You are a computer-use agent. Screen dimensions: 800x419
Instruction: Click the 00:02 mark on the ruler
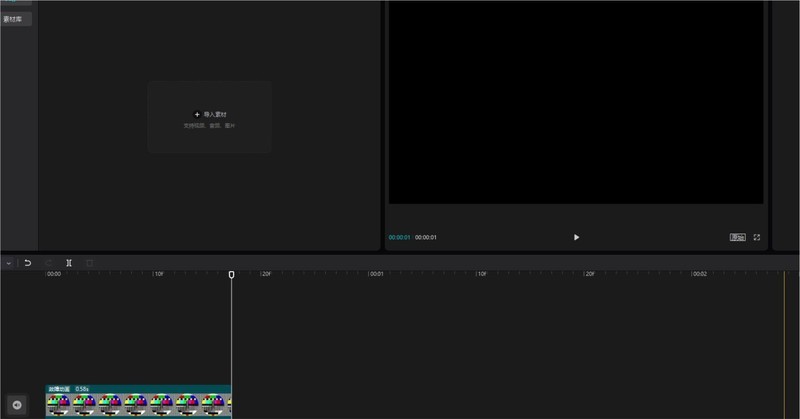pyautogui.click(x=700, y=274)
